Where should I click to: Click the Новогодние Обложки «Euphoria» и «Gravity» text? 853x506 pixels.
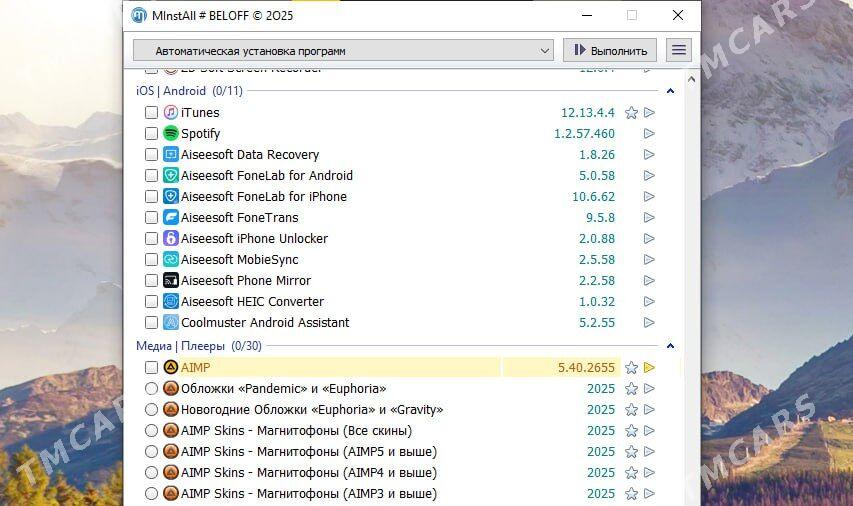click(312, 410)
